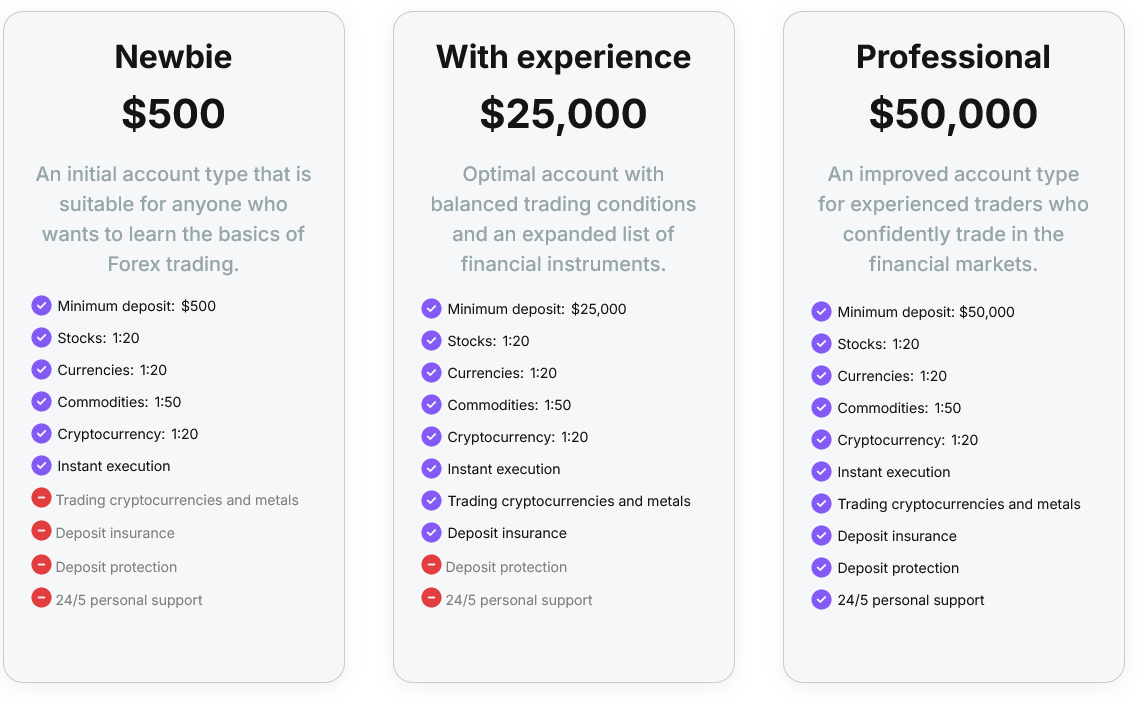Viewport: 1144px width, 707px height.
Task: Click the Newbie plan's red minus icon for Deposit insurance
Action: pos(41,531)
